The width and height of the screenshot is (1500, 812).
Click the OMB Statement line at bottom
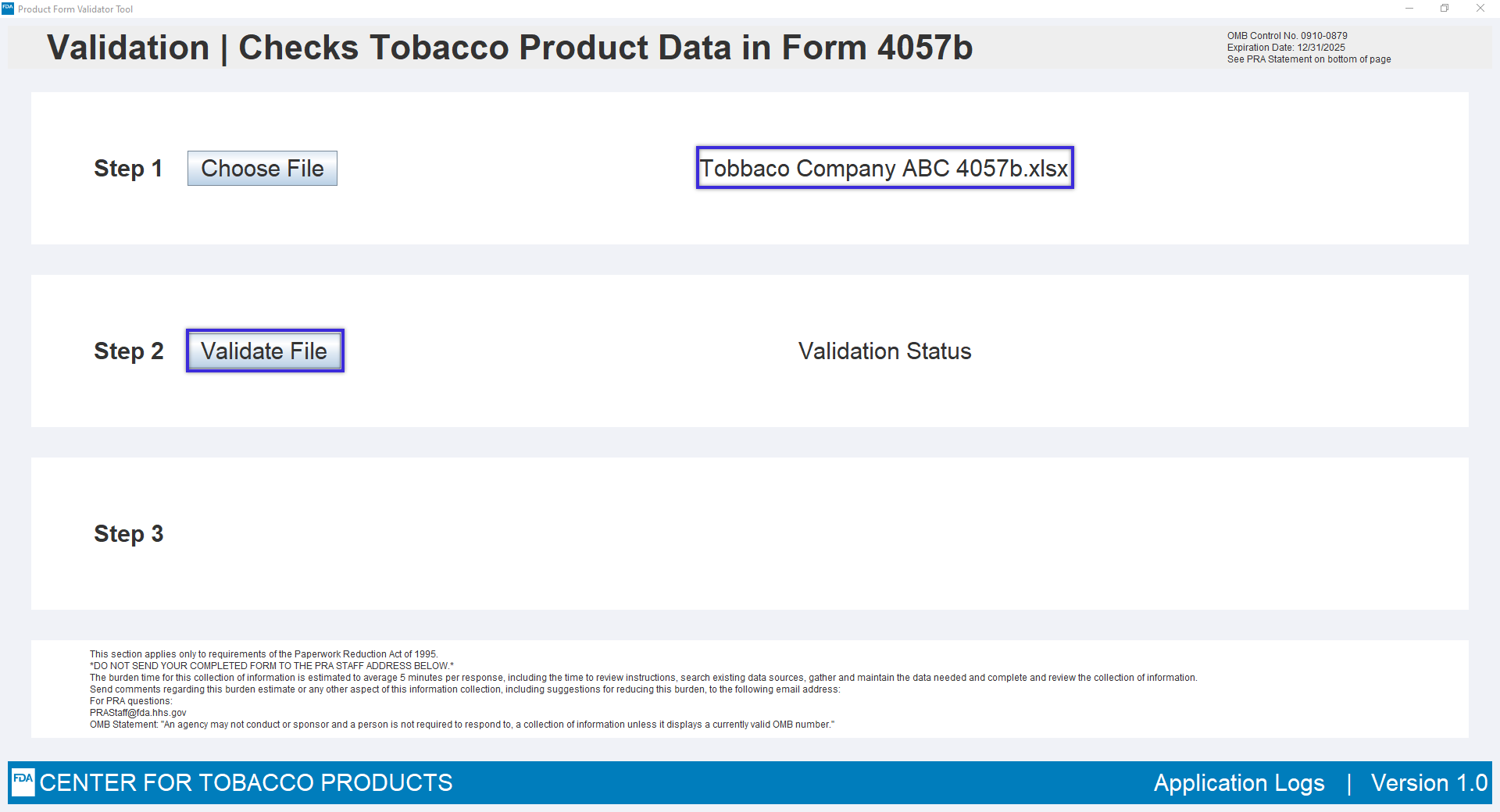(462, 725)
